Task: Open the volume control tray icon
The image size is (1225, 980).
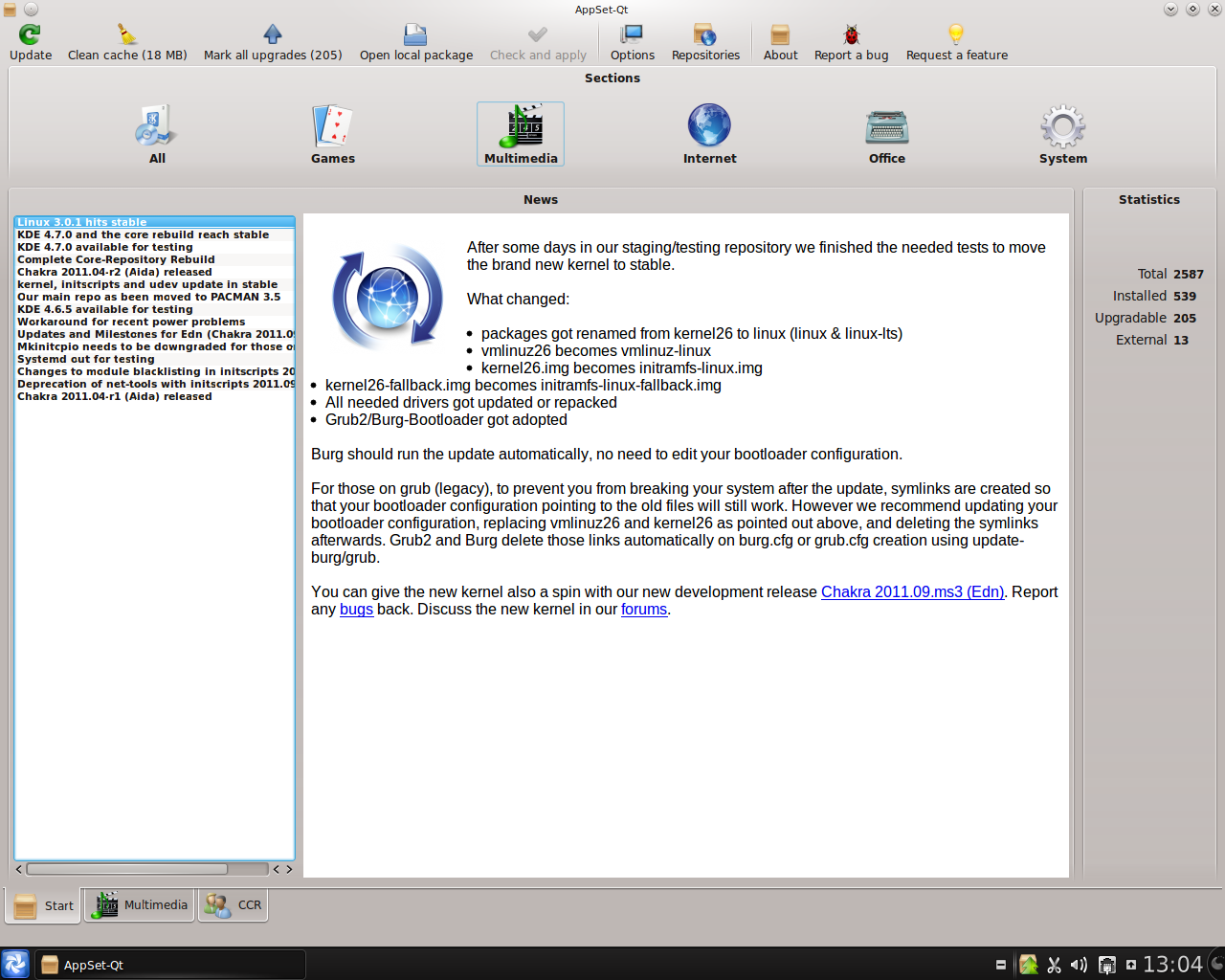Action: point(1079,965)
